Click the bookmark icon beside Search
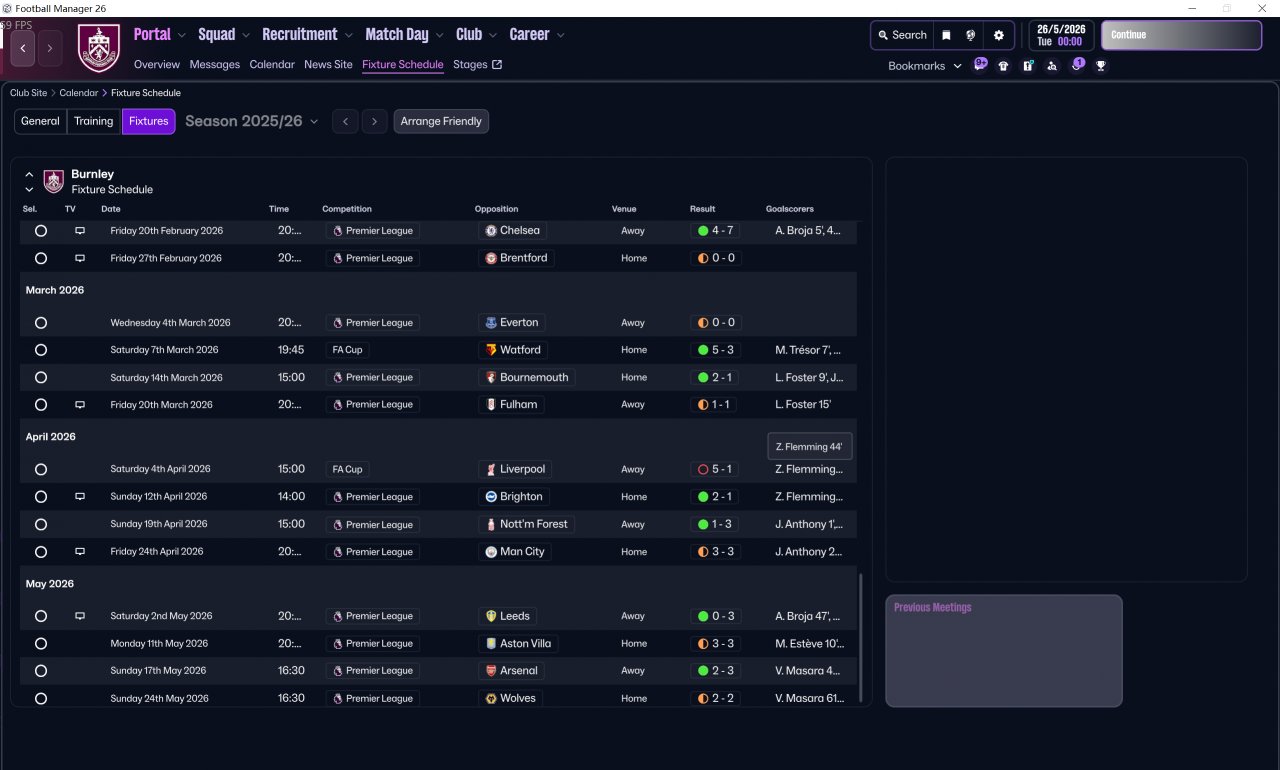Image resolution: width=1280 pixels, height=770 pixels. [946, 35]
